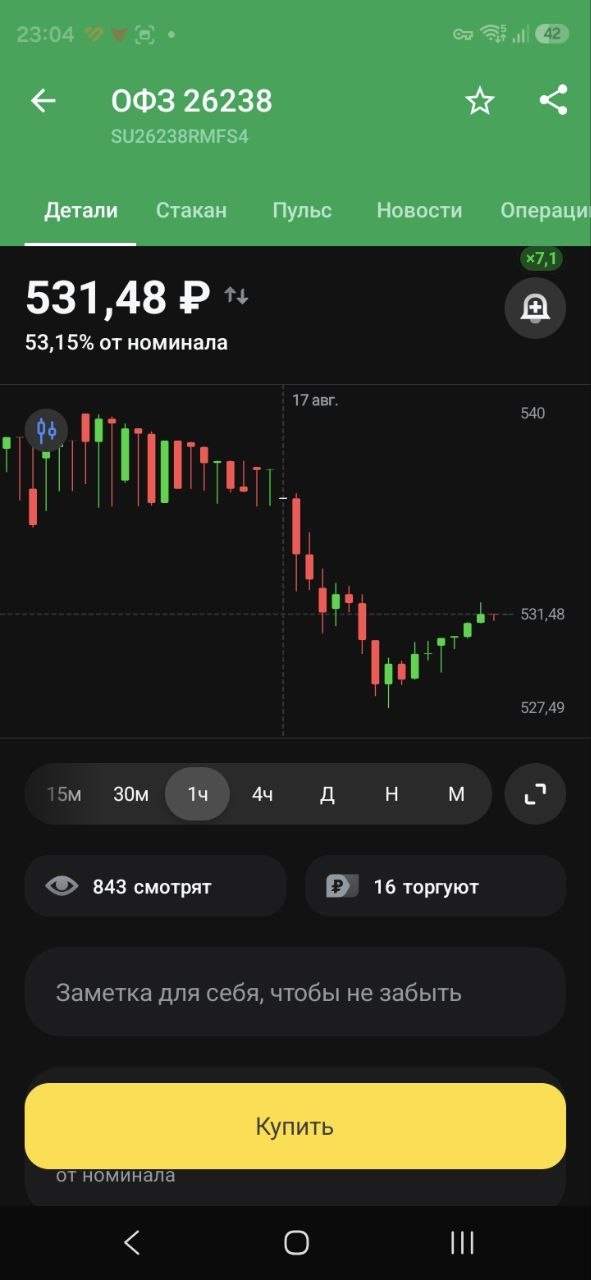Viewport: 591px width, 1280px height.
Task: Select 15м chart interval
Action: coord(64,794)
